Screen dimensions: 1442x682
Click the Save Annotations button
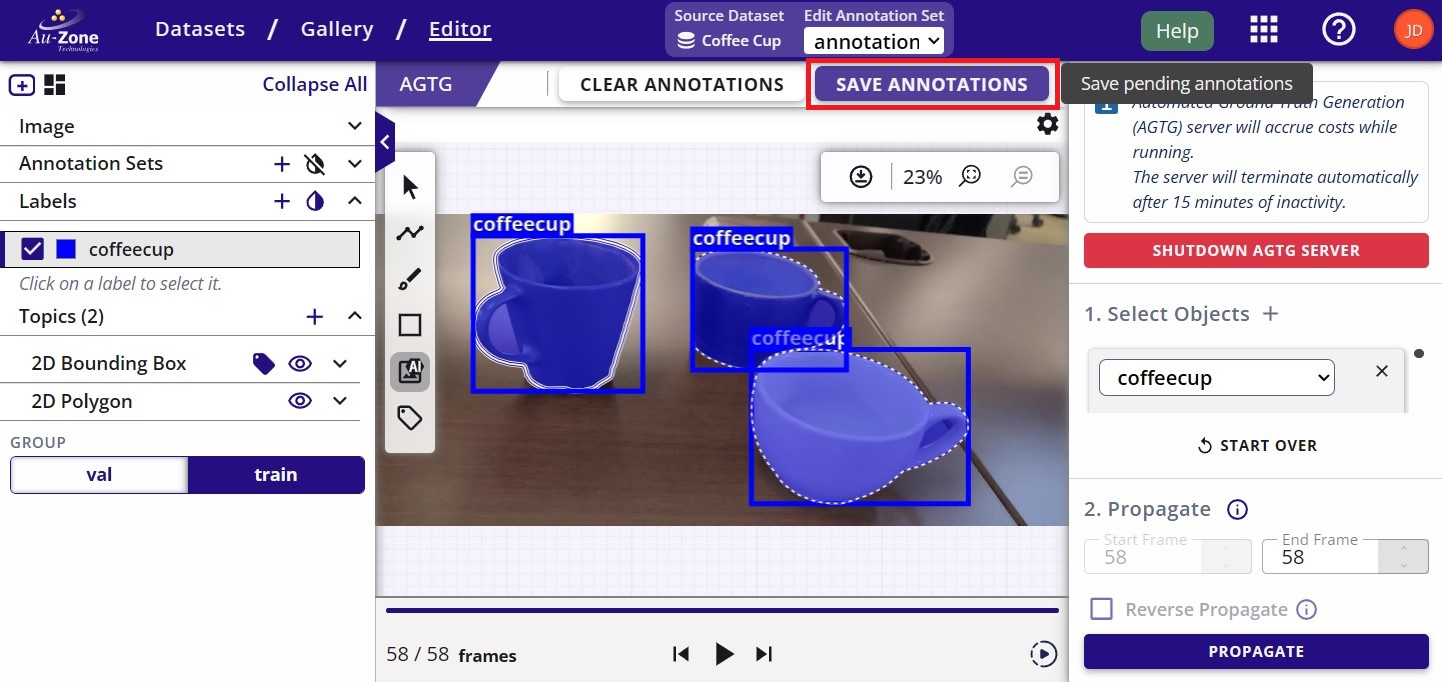pos(931,85)
